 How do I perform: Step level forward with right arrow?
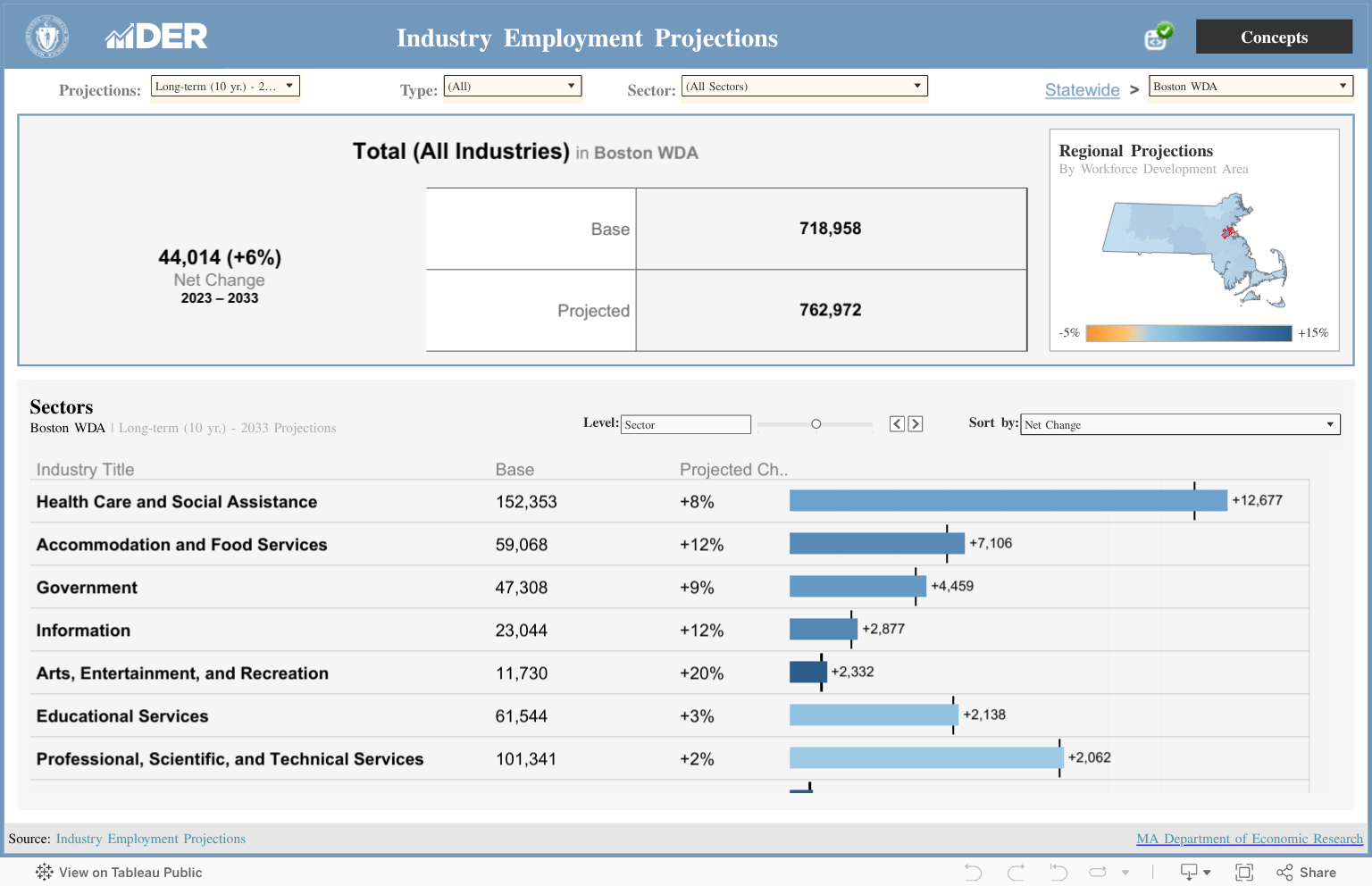coord(916,424)
